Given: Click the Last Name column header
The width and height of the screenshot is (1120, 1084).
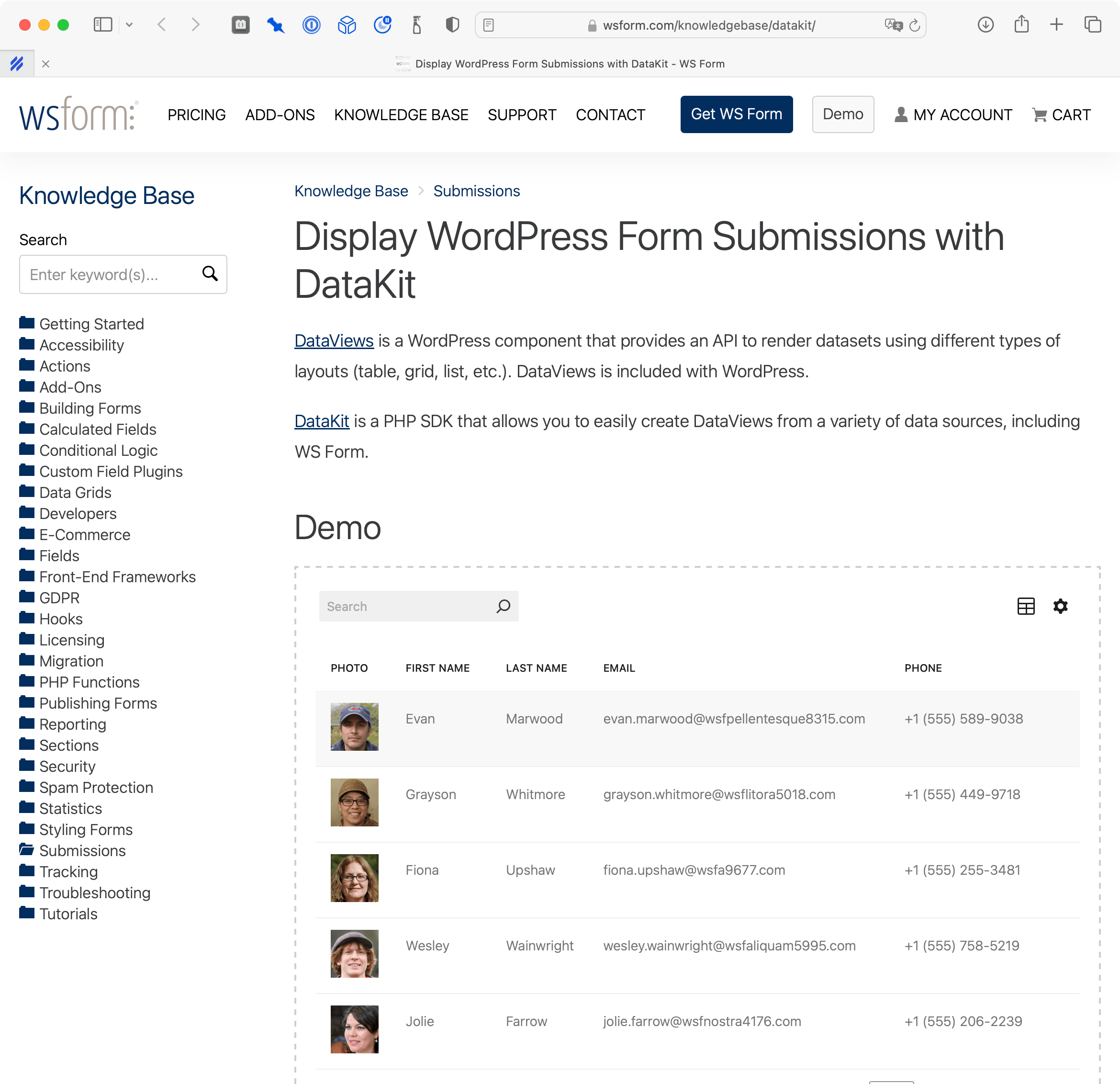Looking at the screenshot, I should (x=536, y=668).
